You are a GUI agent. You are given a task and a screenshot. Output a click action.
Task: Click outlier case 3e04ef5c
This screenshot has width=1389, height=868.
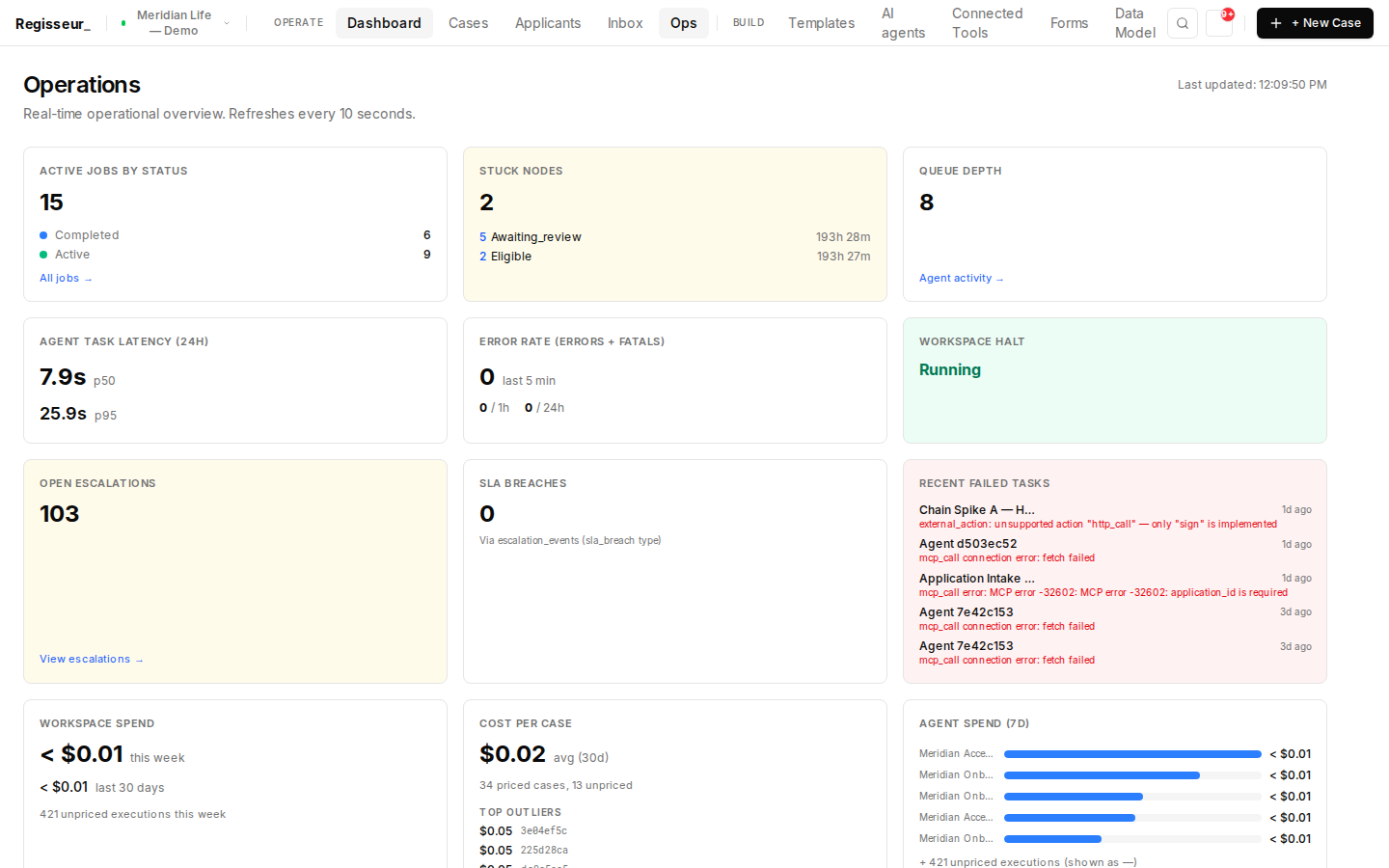(544, 831)
